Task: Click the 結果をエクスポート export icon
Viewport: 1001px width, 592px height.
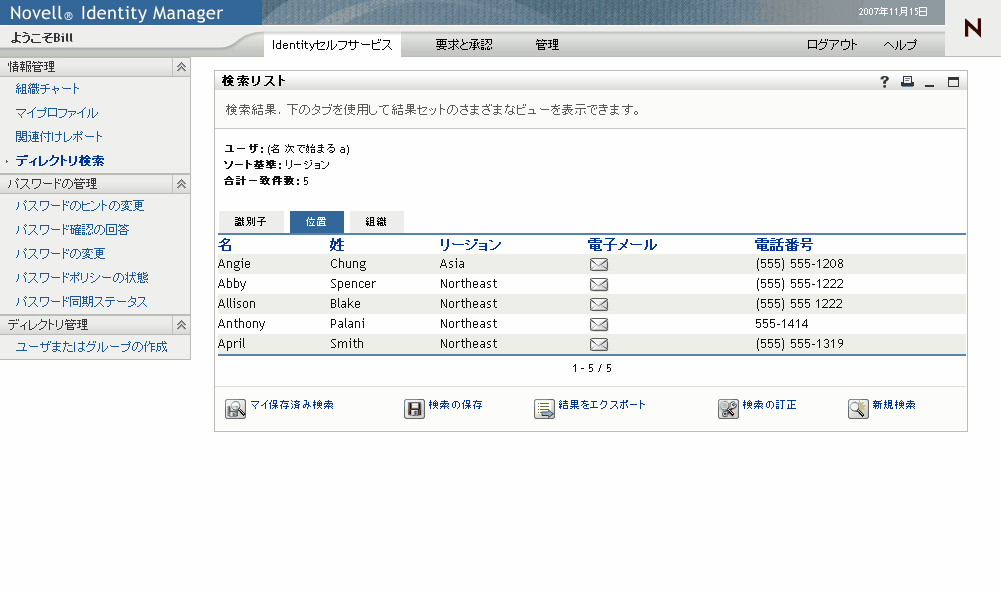Action: tap(545, 409)
